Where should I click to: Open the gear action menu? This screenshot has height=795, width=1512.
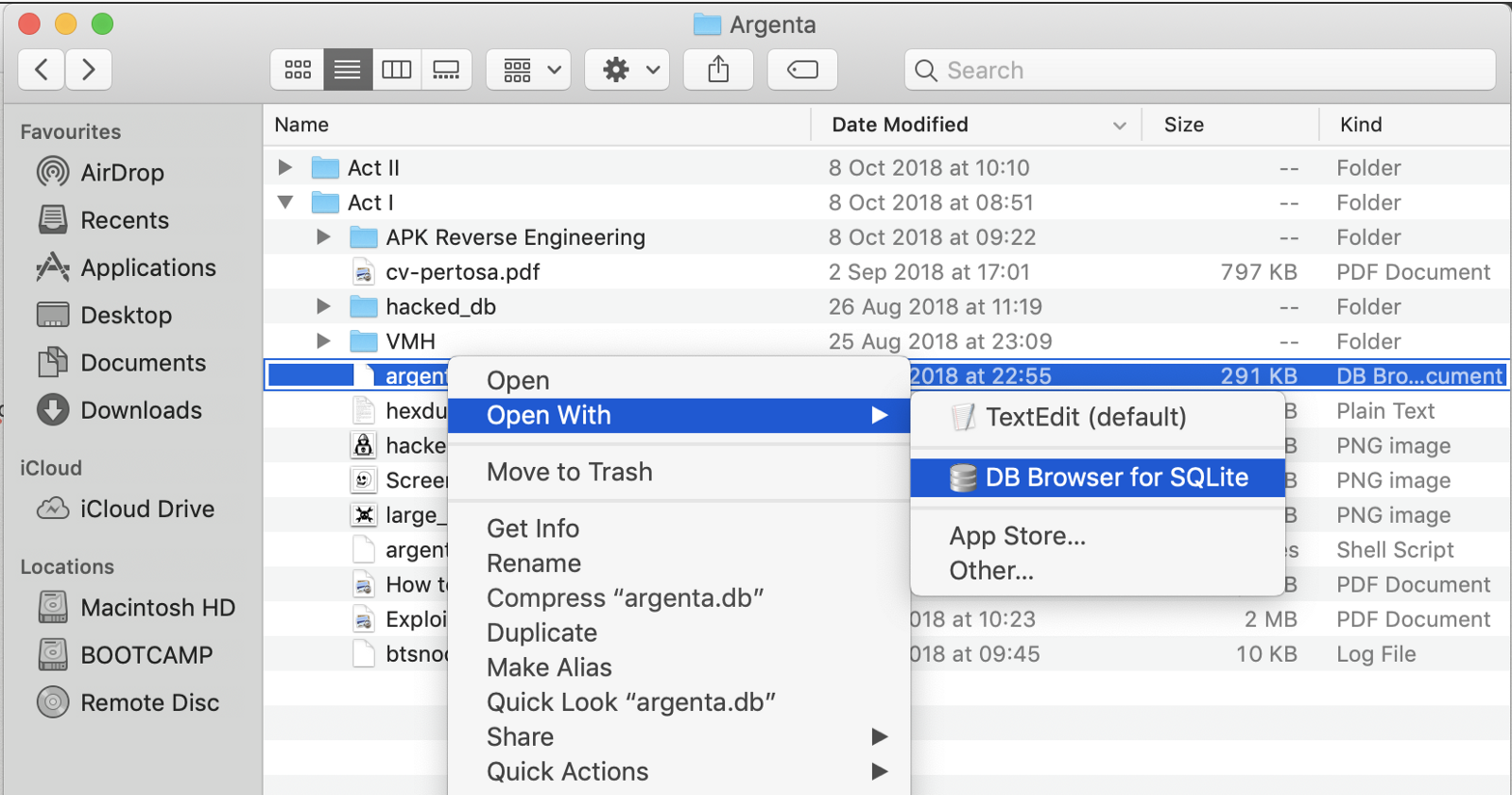tap(627, 70)
